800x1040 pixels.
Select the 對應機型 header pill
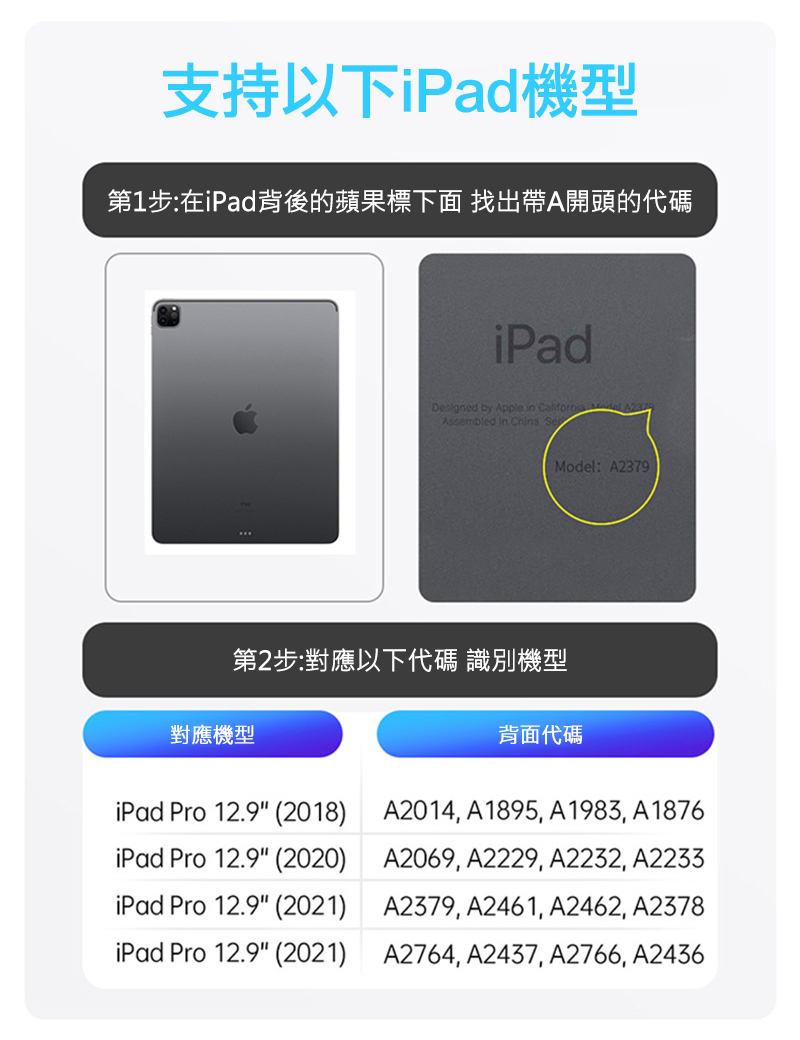212,734
